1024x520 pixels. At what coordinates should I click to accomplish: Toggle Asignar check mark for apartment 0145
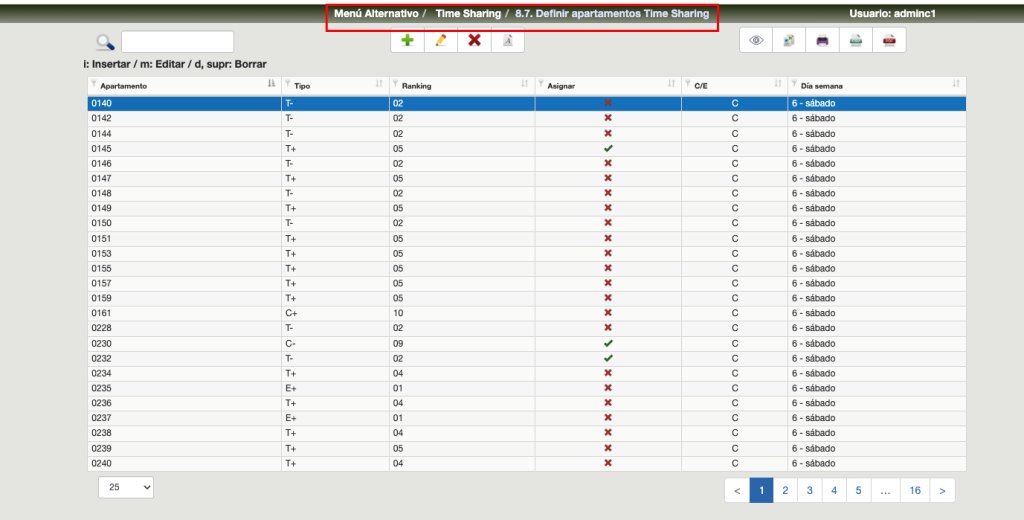point(608,148)
